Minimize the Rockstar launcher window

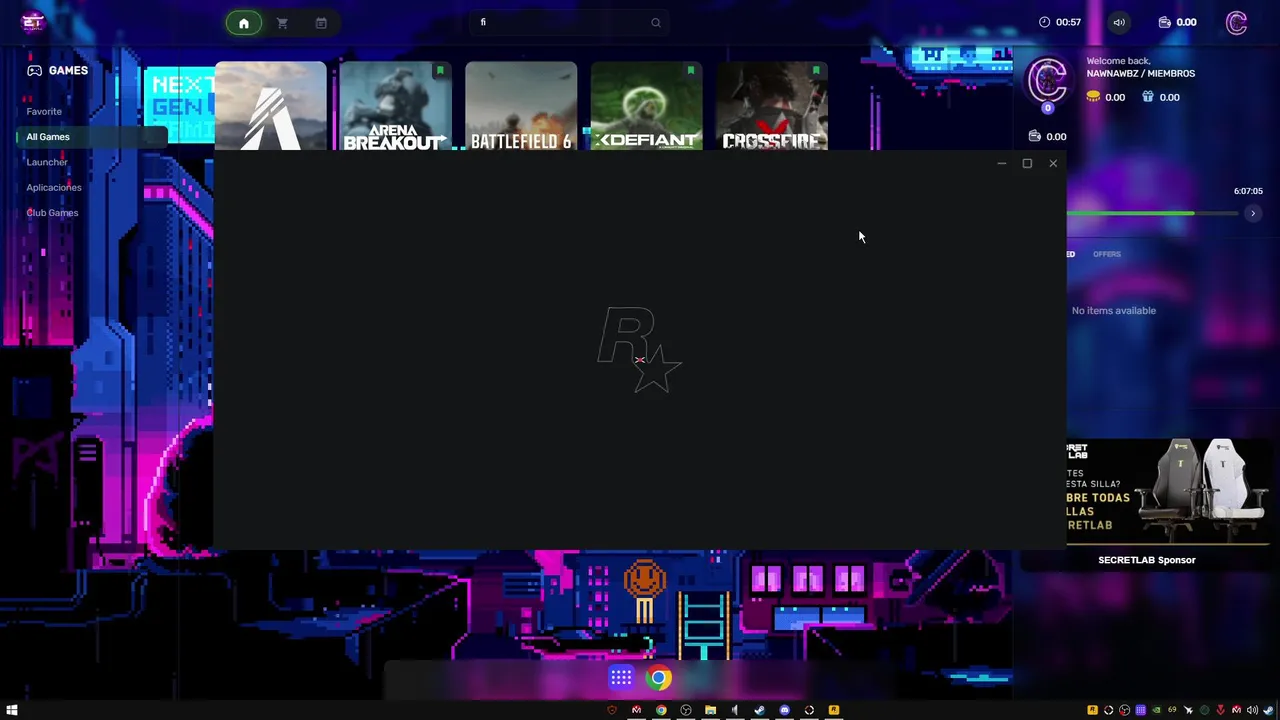click(x=1001, y=163)
